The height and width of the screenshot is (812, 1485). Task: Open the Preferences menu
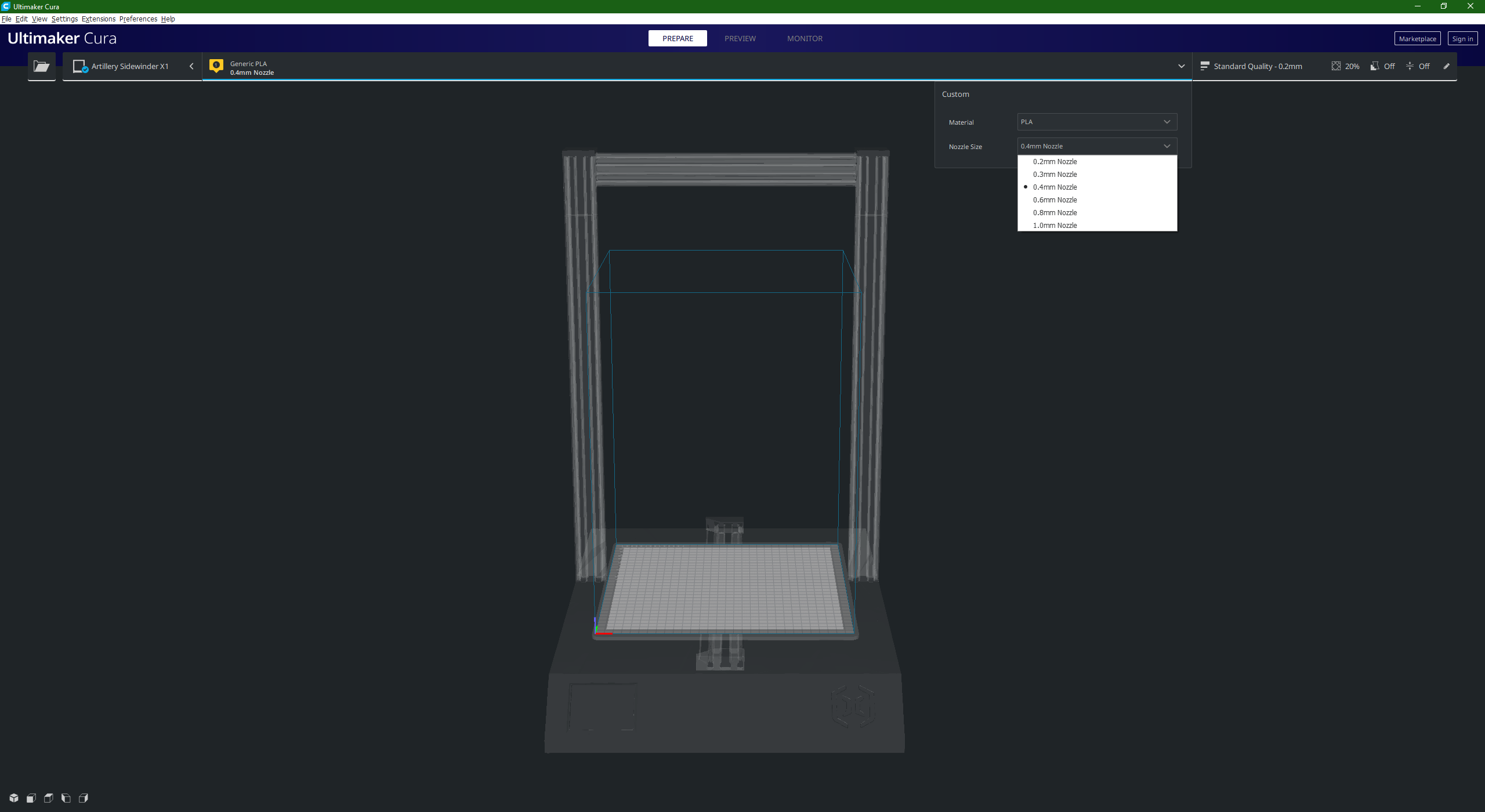pos(138,19)
